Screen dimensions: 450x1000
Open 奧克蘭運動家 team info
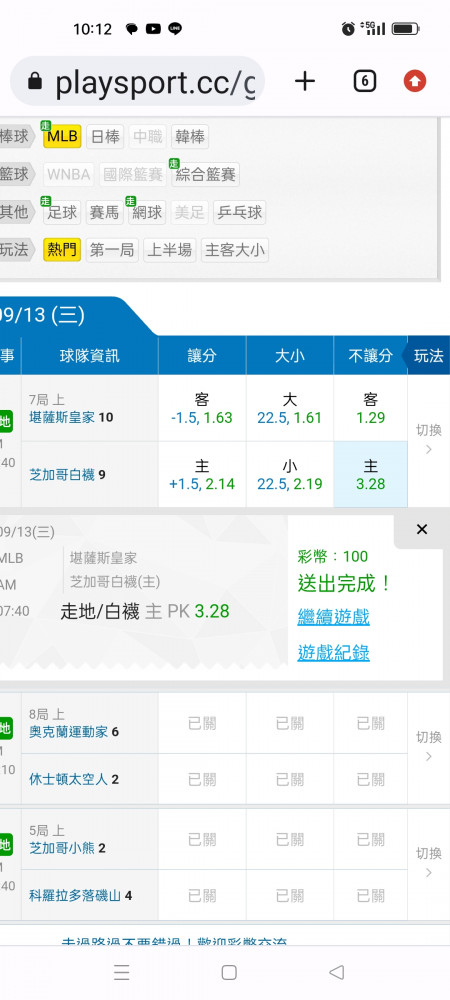point(68,732)
